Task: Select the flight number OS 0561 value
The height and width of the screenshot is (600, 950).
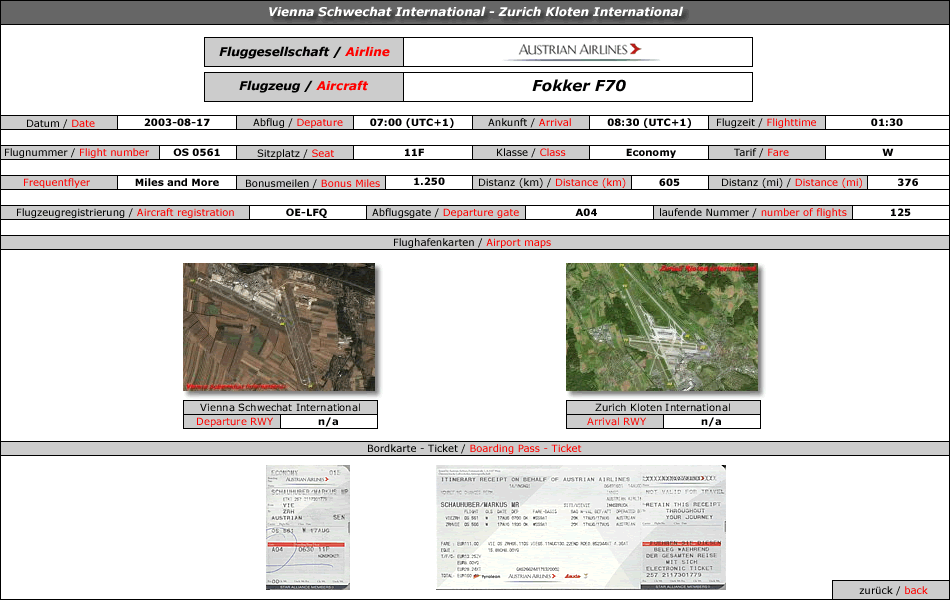Action: (196, 153)
